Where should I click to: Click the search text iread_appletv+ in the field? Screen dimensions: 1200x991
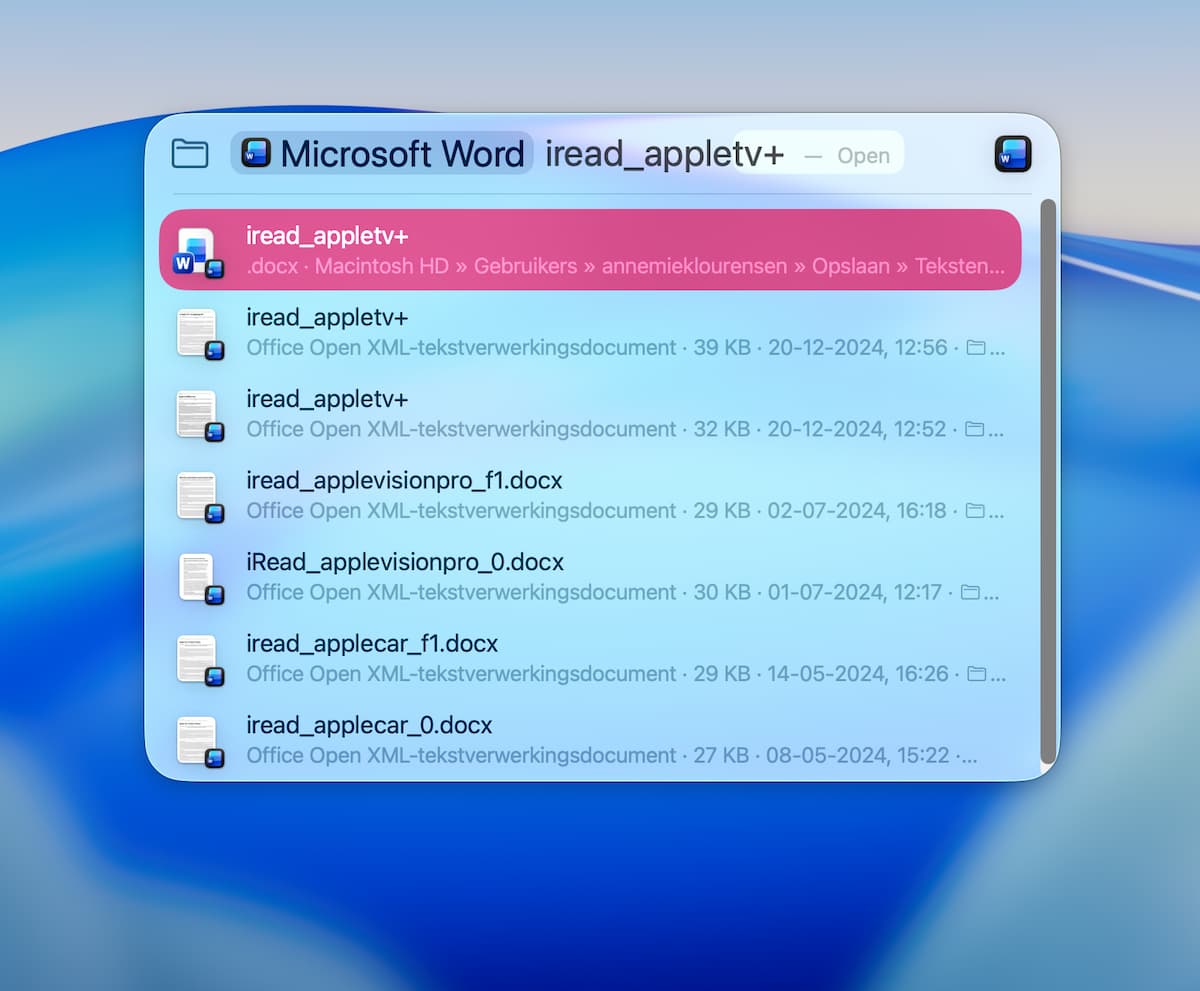click(664, 154)
